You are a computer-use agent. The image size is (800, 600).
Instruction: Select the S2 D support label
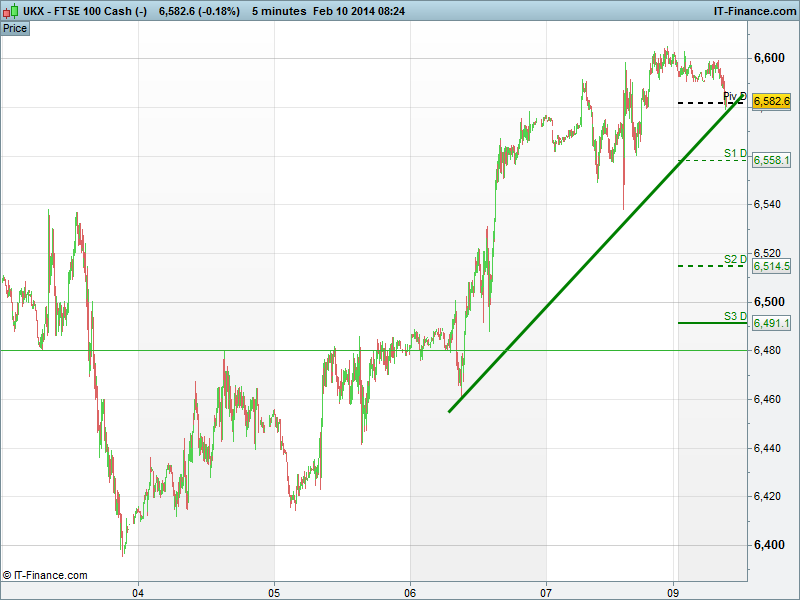[x=735, y=259]
